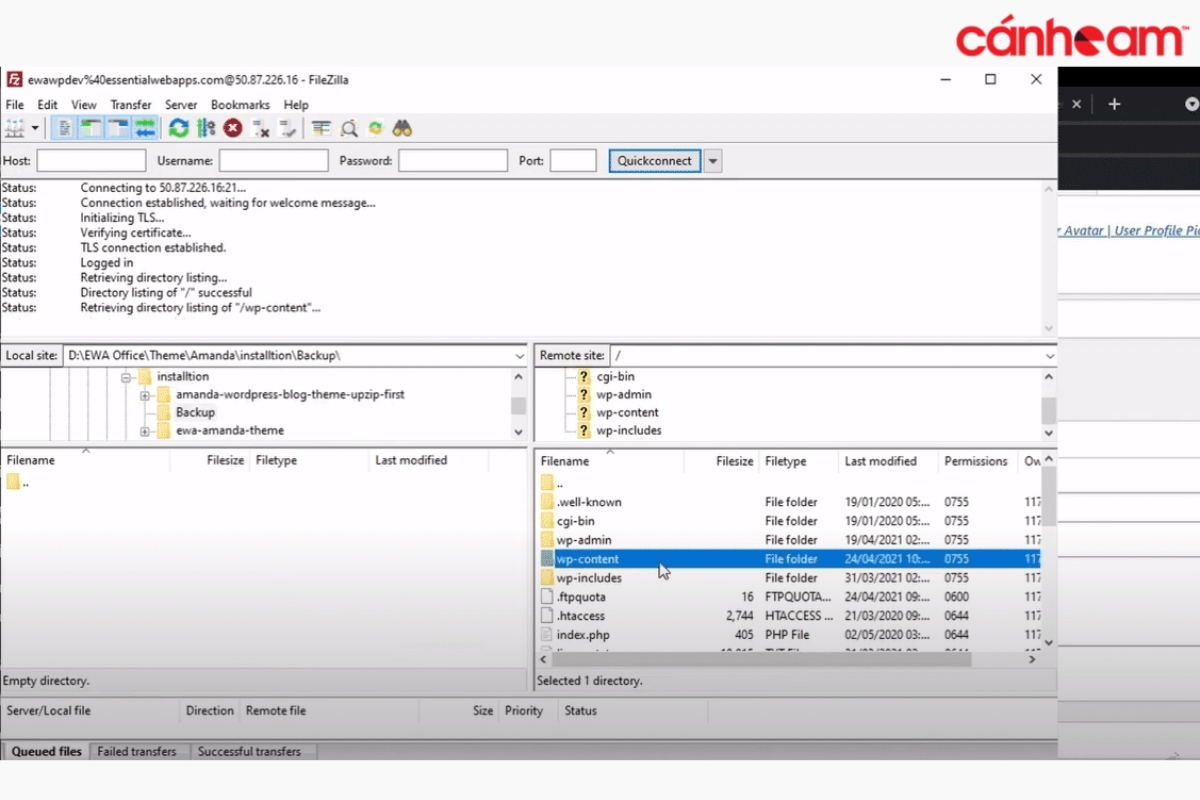Toggle processing of the transfer queue
This screenshot has width=1200, height=800.
click(206, 128)
